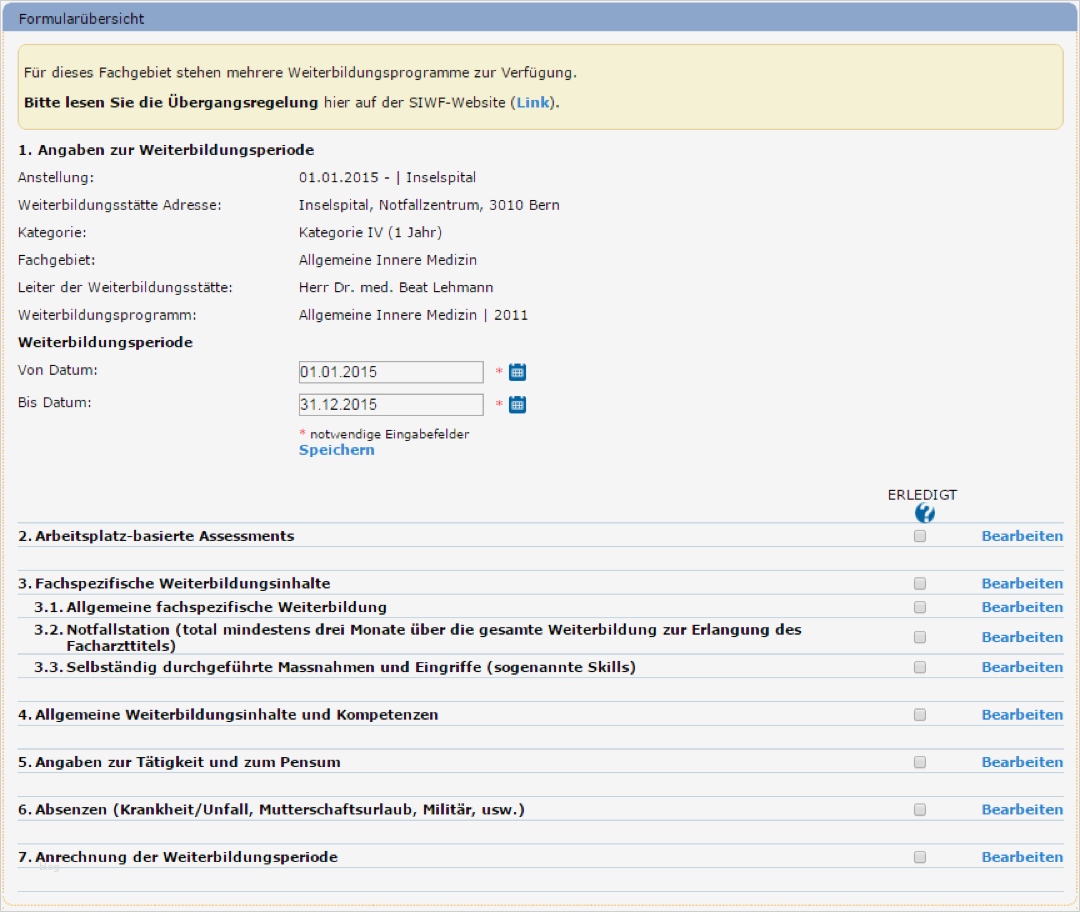Click 'Leiter der Weiterbildungsstätte:' label
The height and width of the screenshot is (912, 1080).
click(125, 287)
